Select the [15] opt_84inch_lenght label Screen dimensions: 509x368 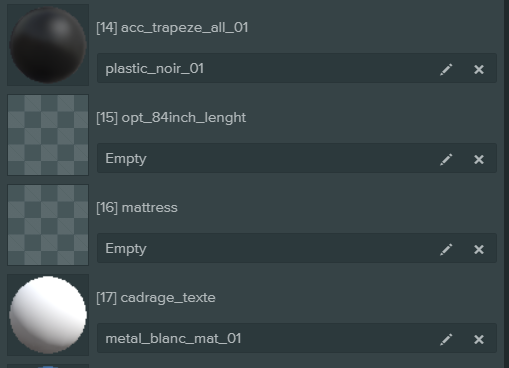tap(171, 118)
